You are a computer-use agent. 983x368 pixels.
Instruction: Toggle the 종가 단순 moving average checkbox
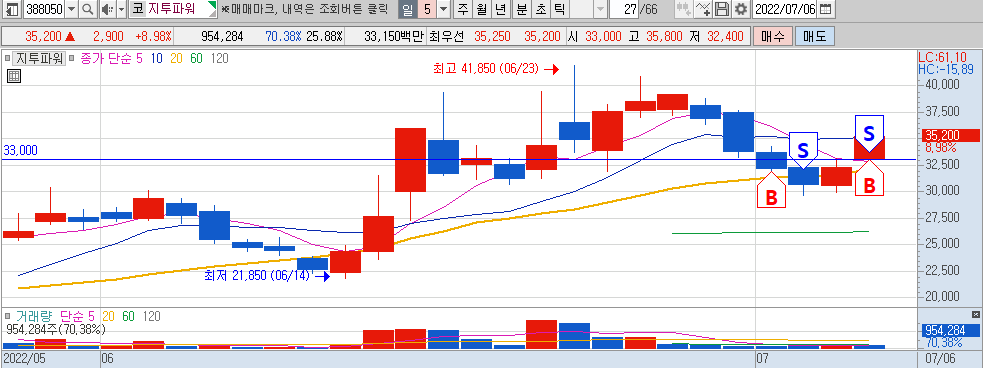click(x=71, y=58)
